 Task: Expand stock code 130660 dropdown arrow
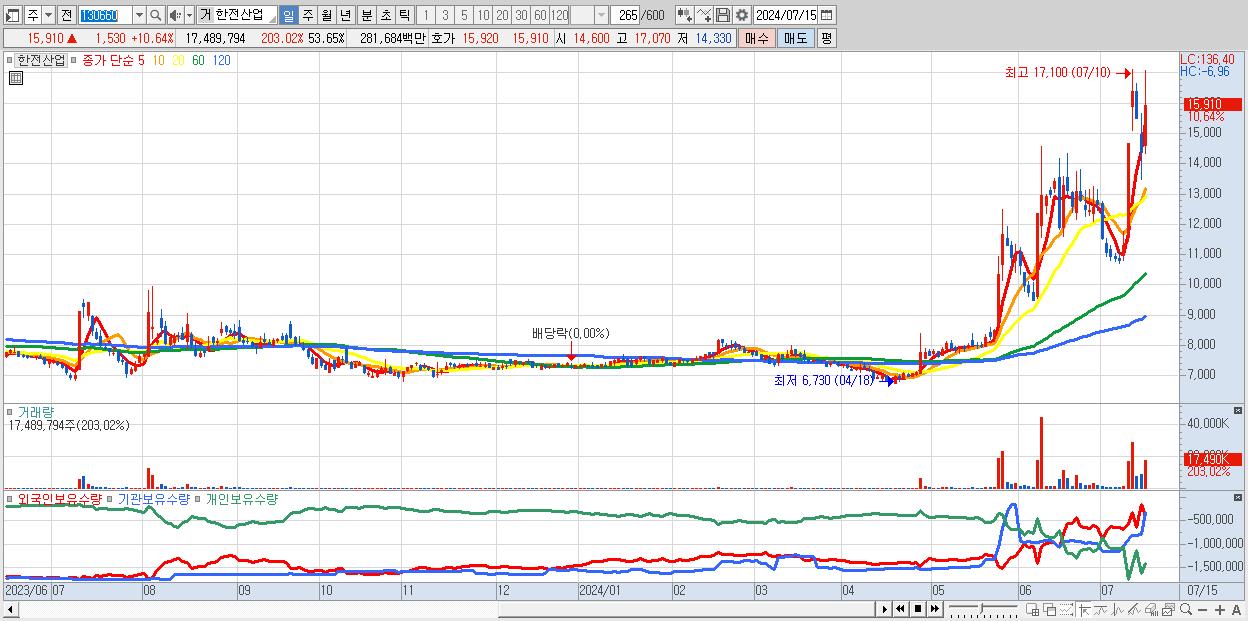[139, 15]
